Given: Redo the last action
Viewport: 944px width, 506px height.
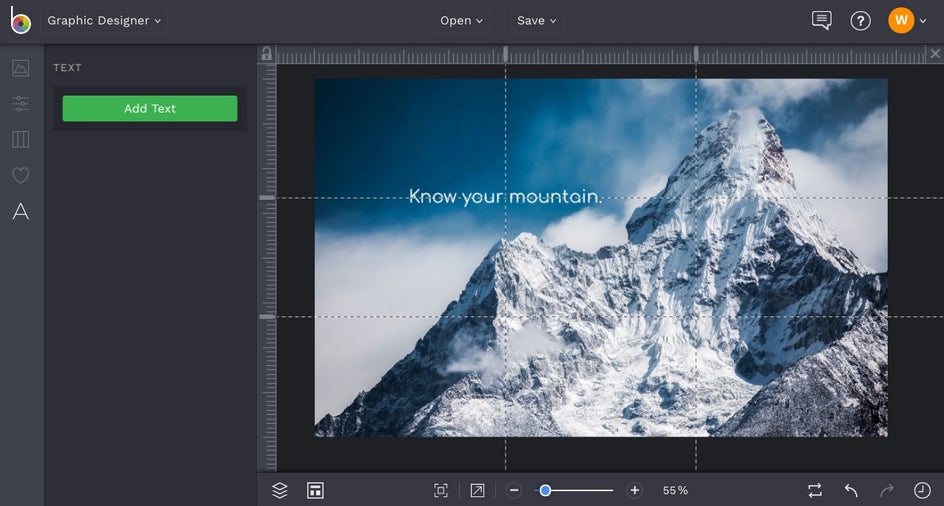Looking at the screenshot, I should click(x=886, y=490).
